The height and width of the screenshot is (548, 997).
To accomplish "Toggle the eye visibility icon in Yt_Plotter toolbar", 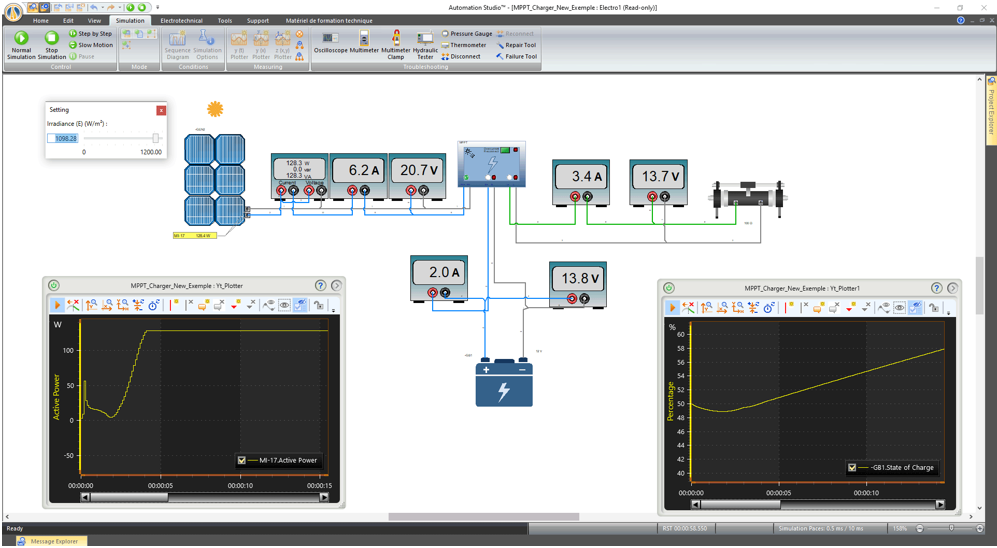I will click(285, 306).
